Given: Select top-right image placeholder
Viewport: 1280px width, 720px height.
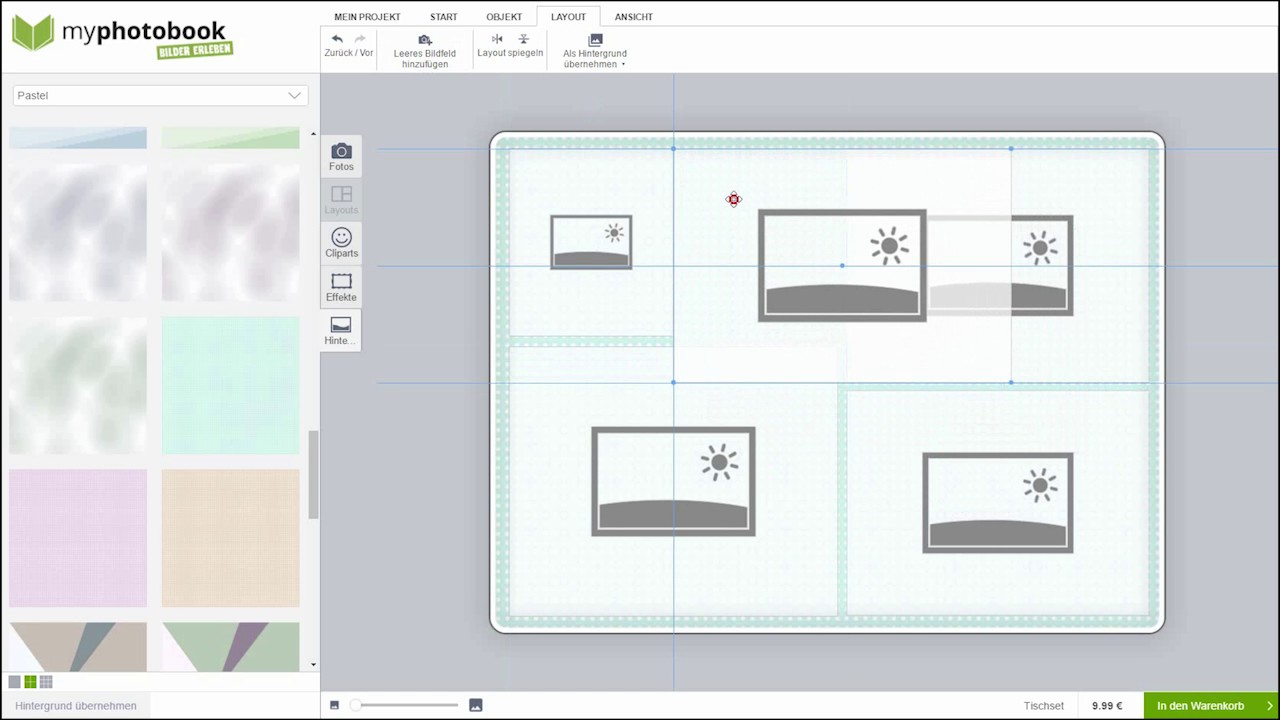Looking at the screenshot, I should point(1041,265).
